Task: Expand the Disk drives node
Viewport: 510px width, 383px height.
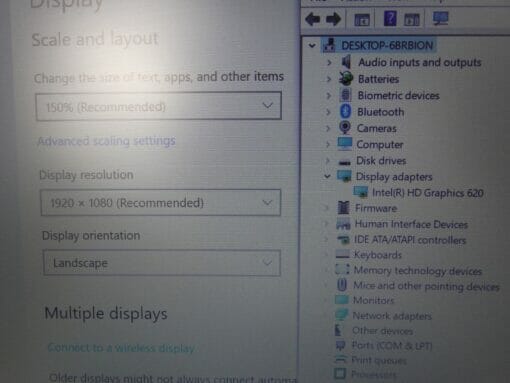Action: [x=328, y=161]
